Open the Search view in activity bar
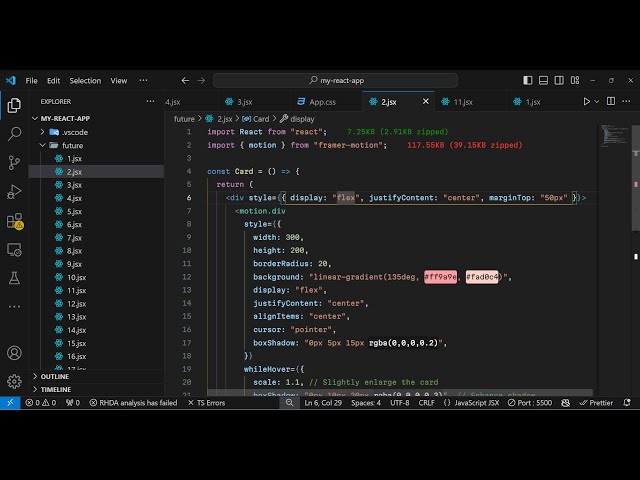This screenshot has height=480, width=640. [x=14, y=133]
